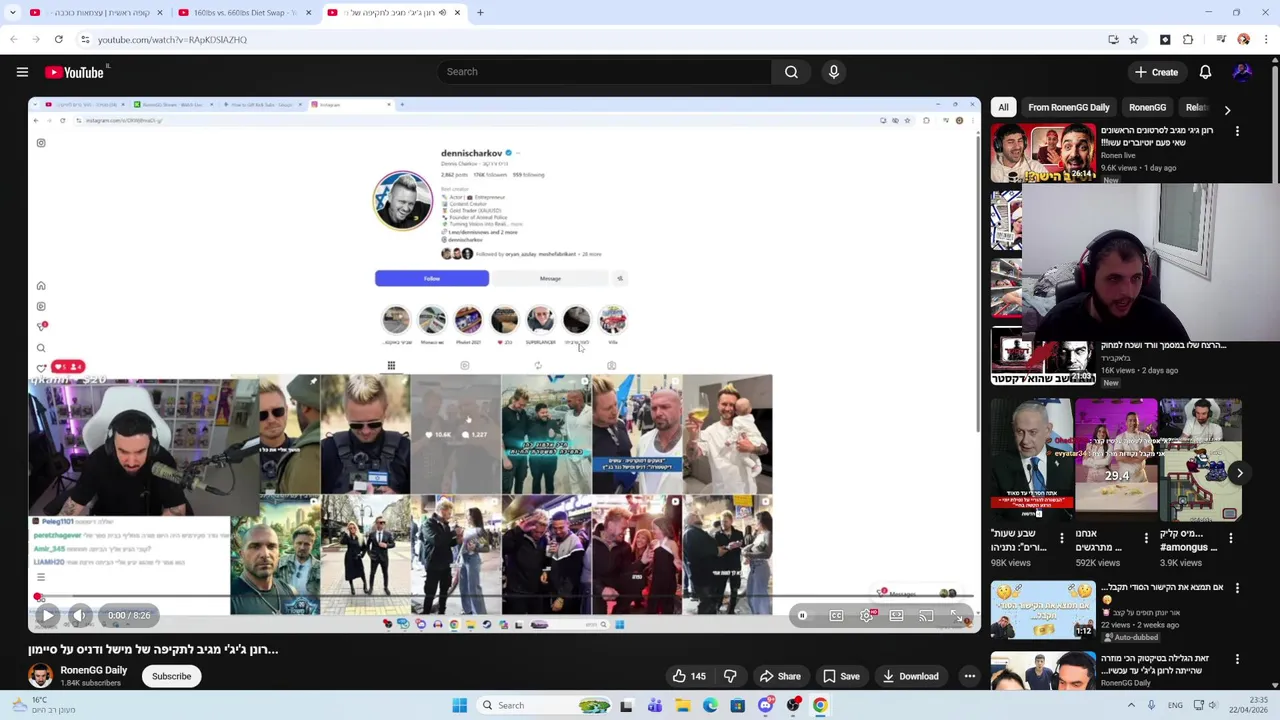
Task: View site information in address bar
Action: point(85,40)
